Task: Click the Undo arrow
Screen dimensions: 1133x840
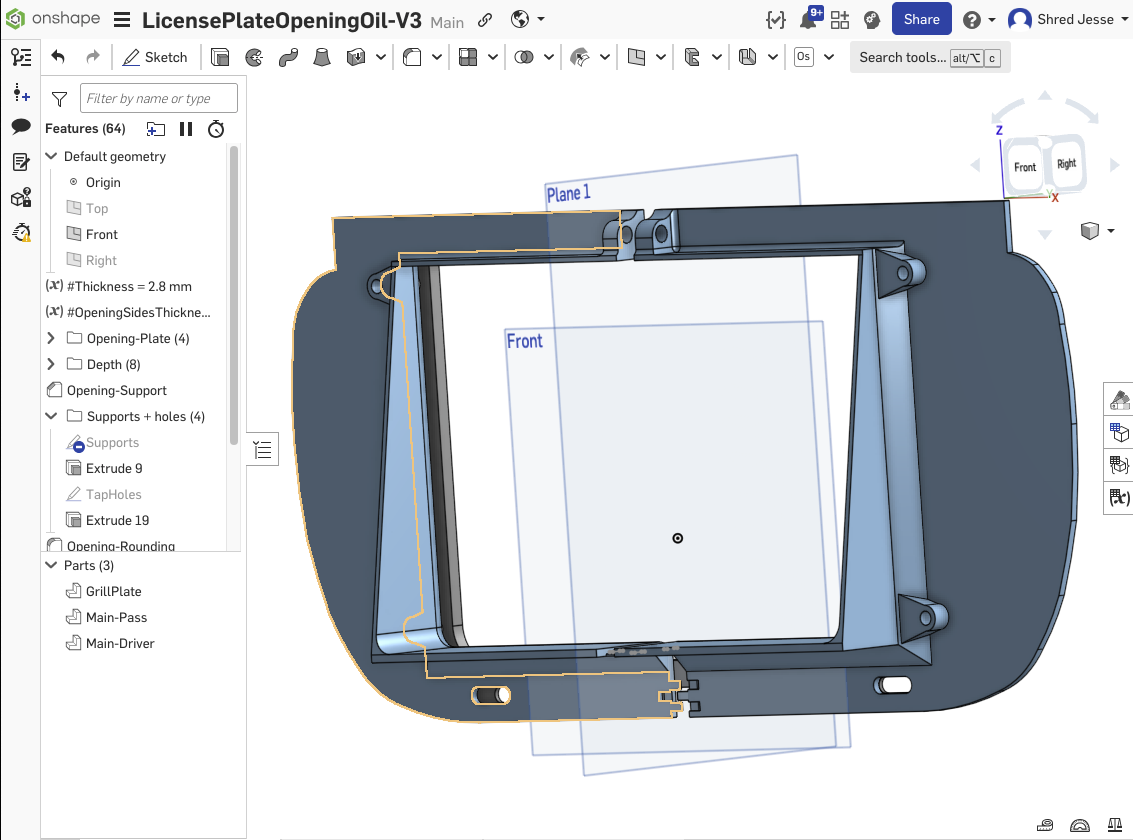Action: 58,58
